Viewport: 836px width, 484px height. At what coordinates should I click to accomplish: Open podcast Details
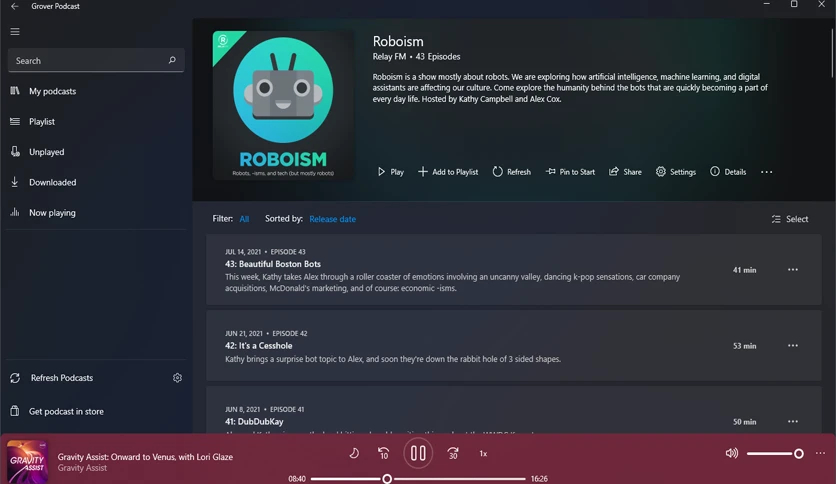tap(728, 172)
